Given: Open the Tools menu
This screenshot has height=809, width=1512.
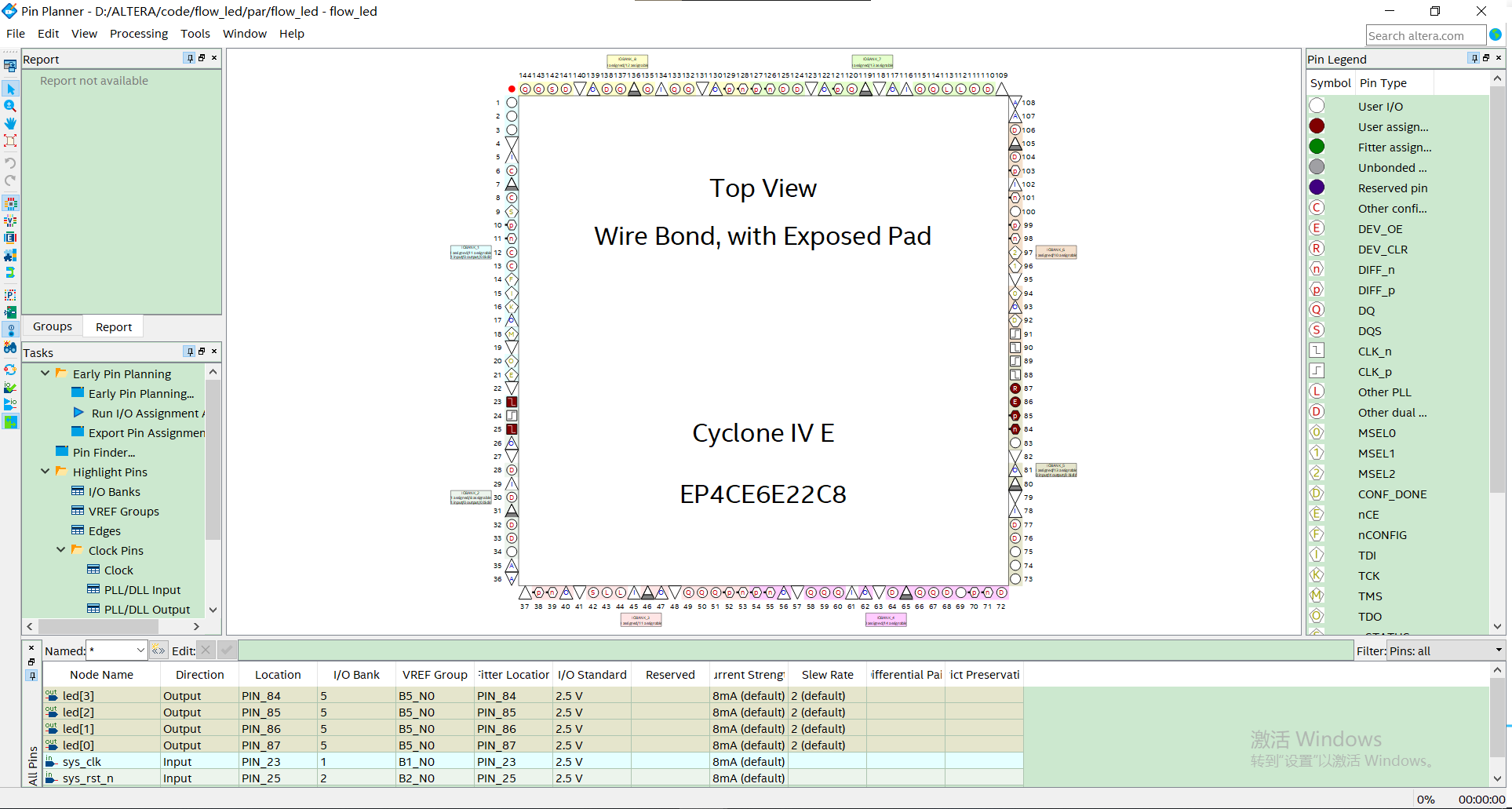Looking at the screenshot, I should pos(195,34).
